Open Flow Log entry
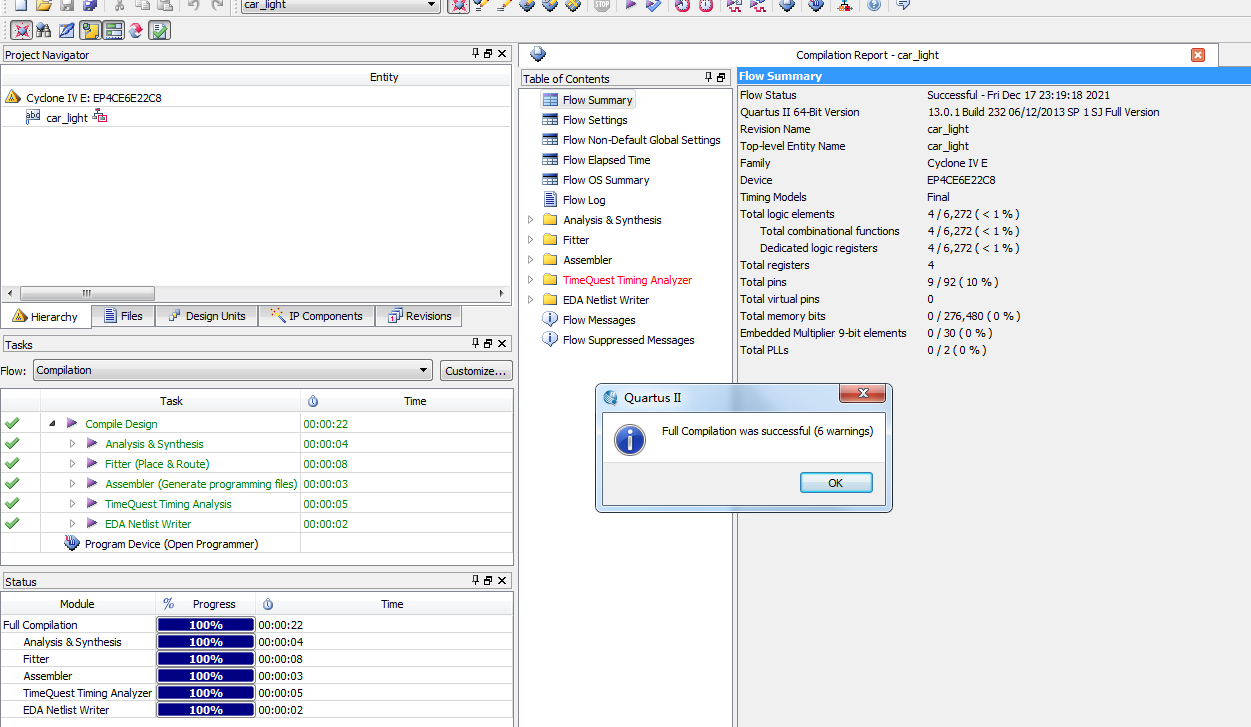 [584, 200]
